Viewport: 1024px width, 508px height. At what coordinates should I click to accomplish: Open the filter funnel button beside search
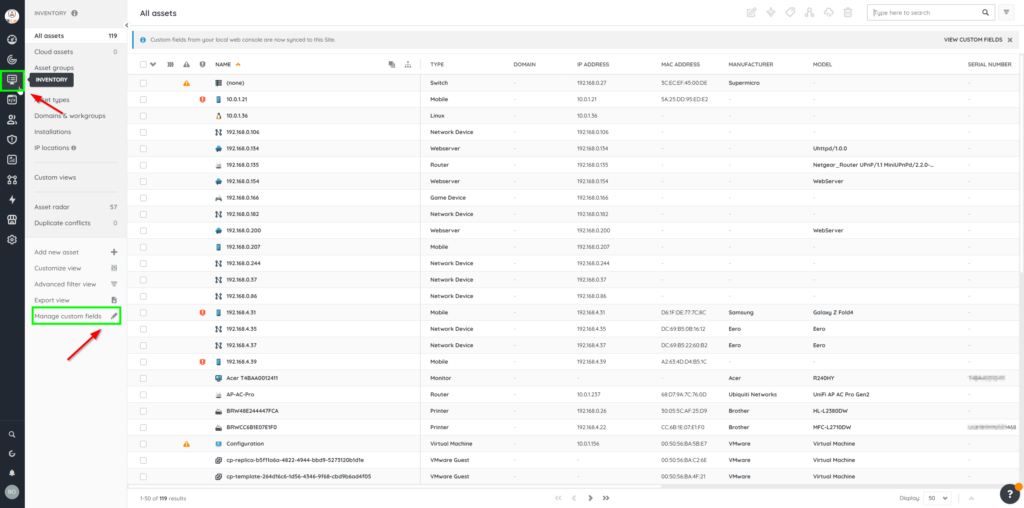click(x=1006, y=12)
